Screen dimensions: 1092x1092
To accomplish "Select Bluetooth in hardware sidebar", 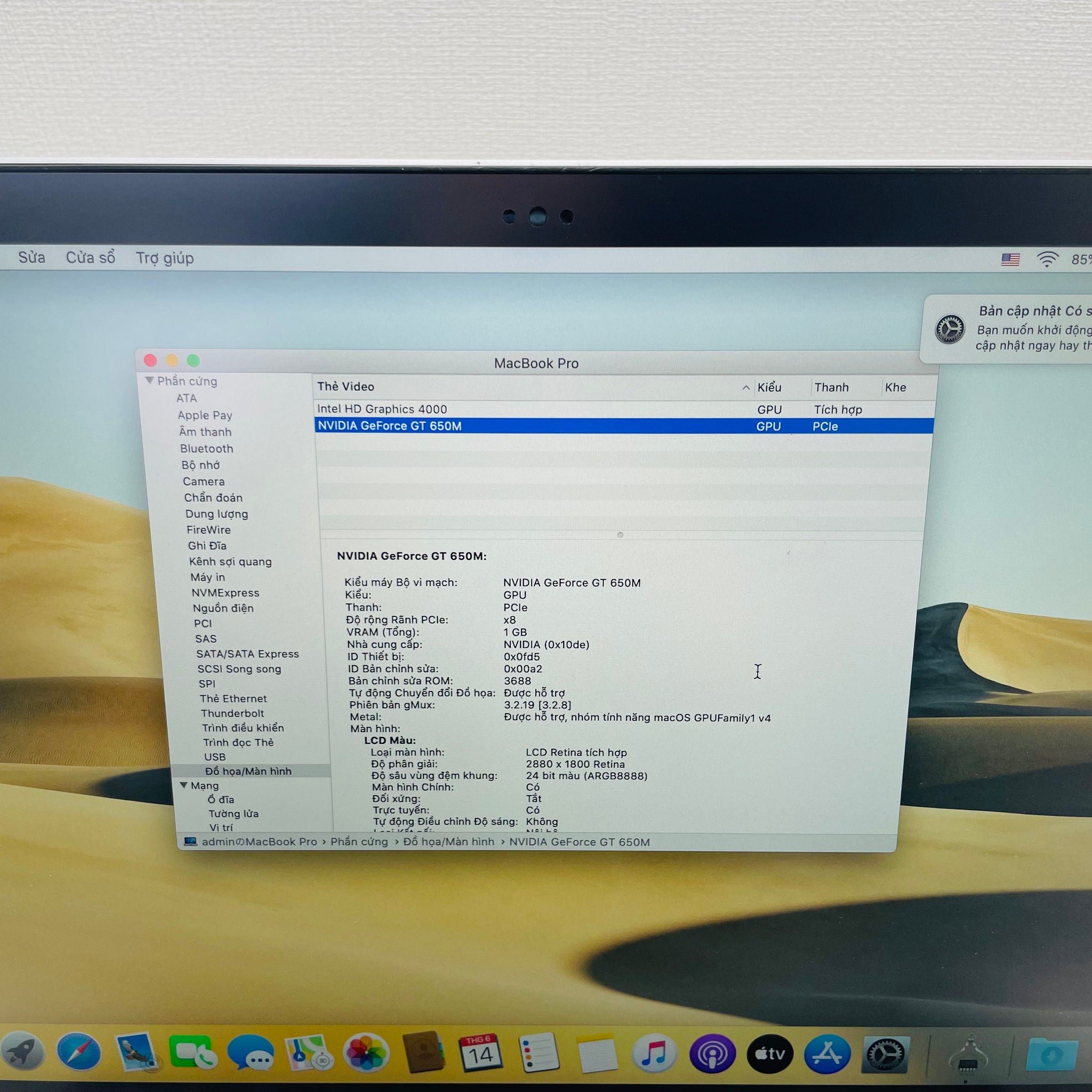I will click(x=206, y=448).
